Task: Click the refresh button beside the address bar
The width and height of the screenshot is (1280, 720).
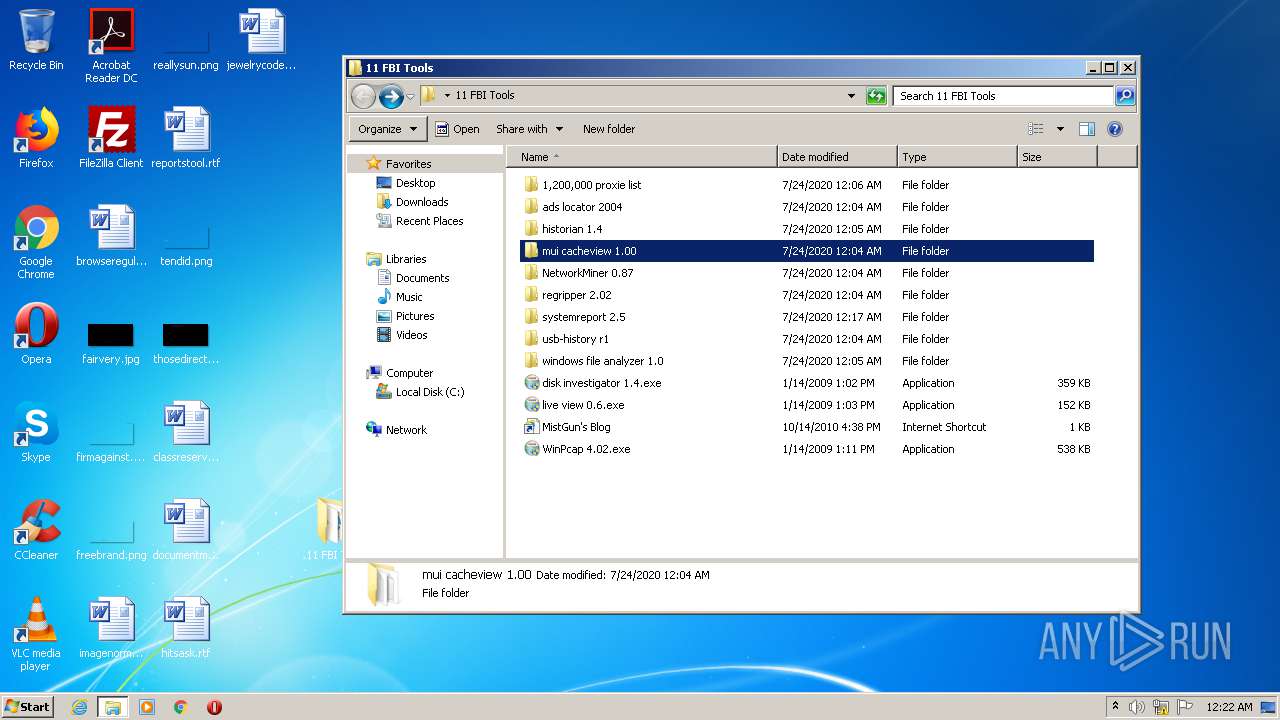Action: click(876, 96)
